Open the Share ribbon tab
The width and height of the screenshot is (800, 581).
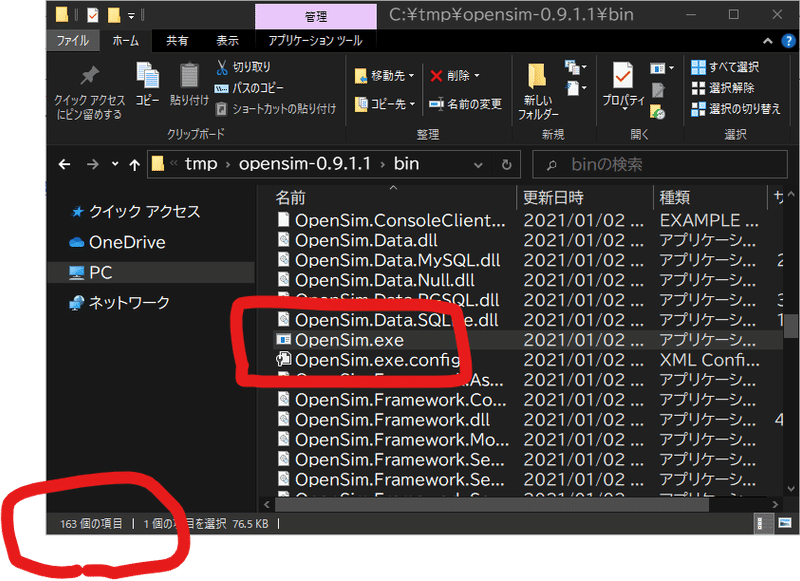click(x=177, y=41)
